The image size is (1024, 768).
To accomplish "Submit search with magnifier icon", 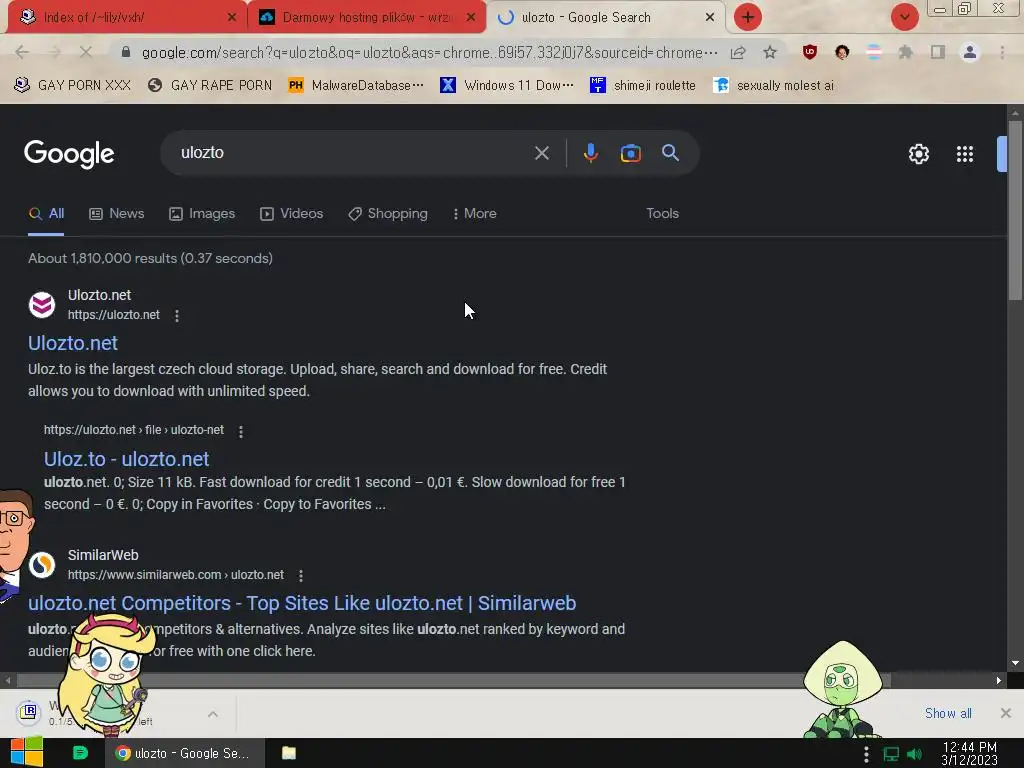I will coord(670,153).
